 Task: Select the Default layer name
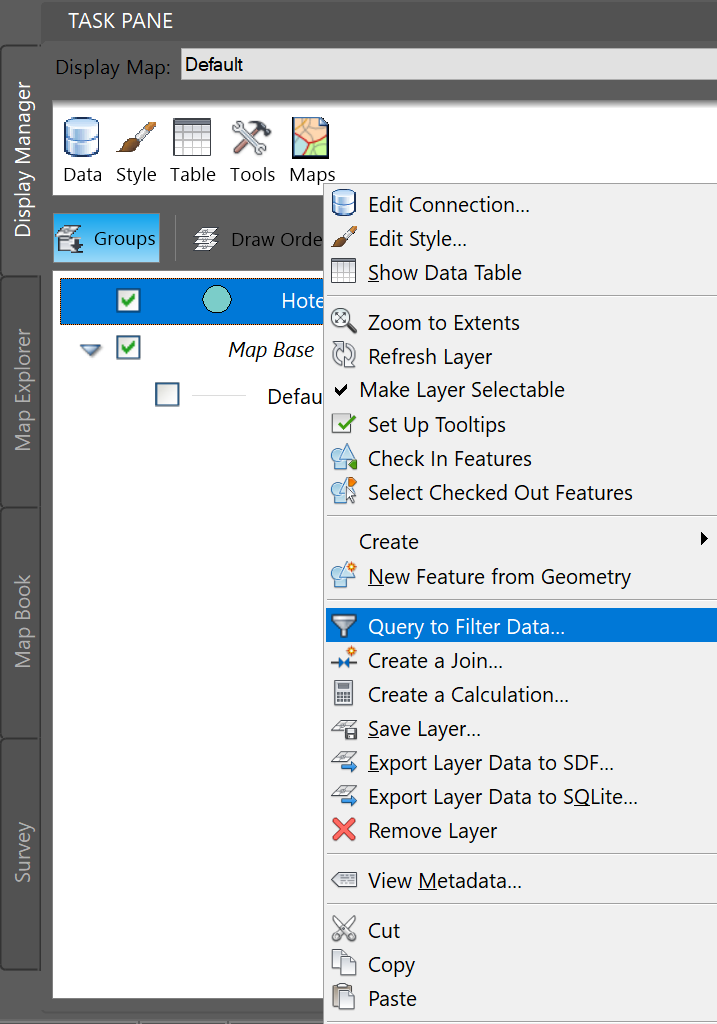[x=295, y=396]
